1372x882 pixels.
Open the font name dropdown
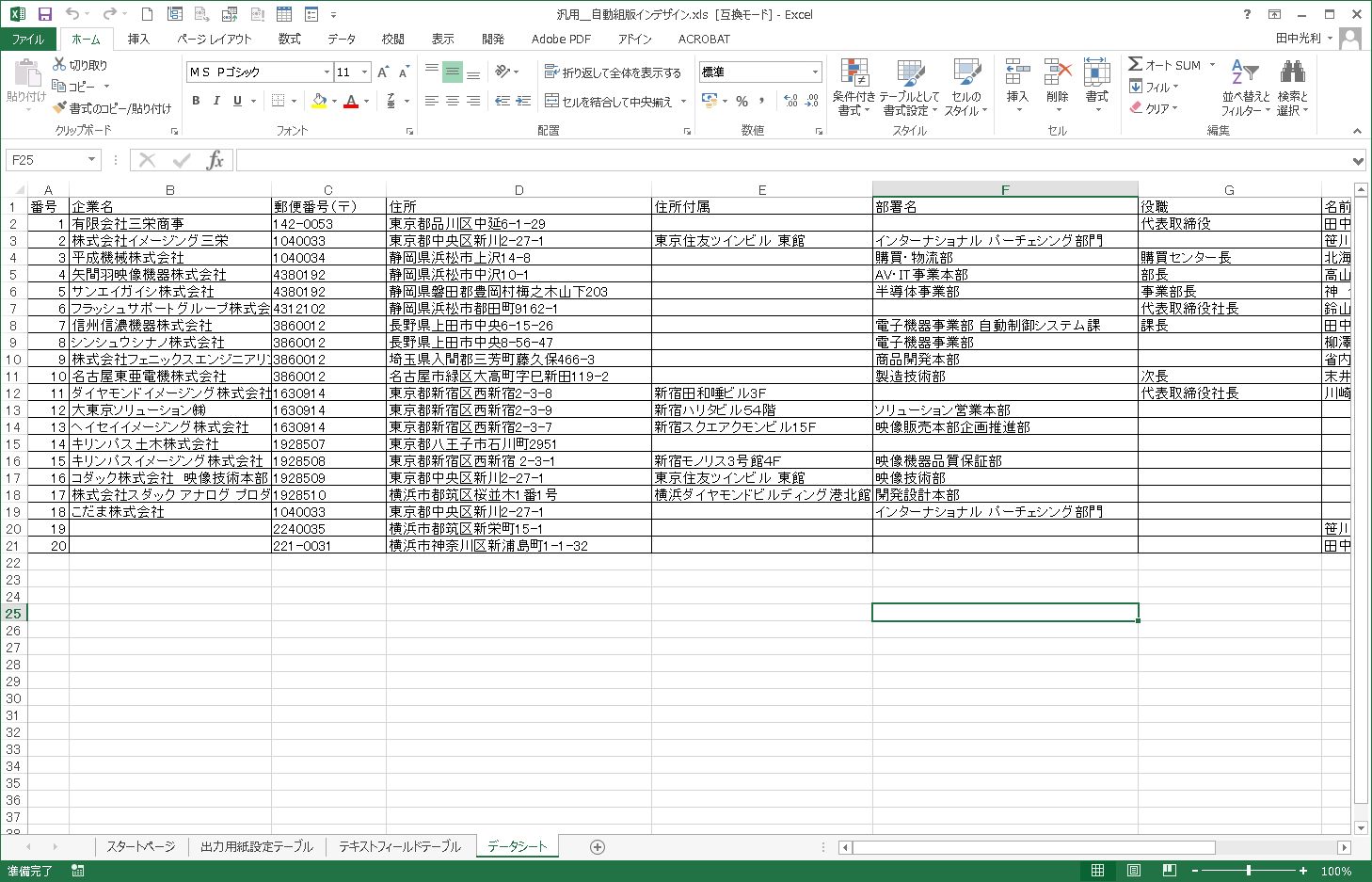(x=327, y=72)
